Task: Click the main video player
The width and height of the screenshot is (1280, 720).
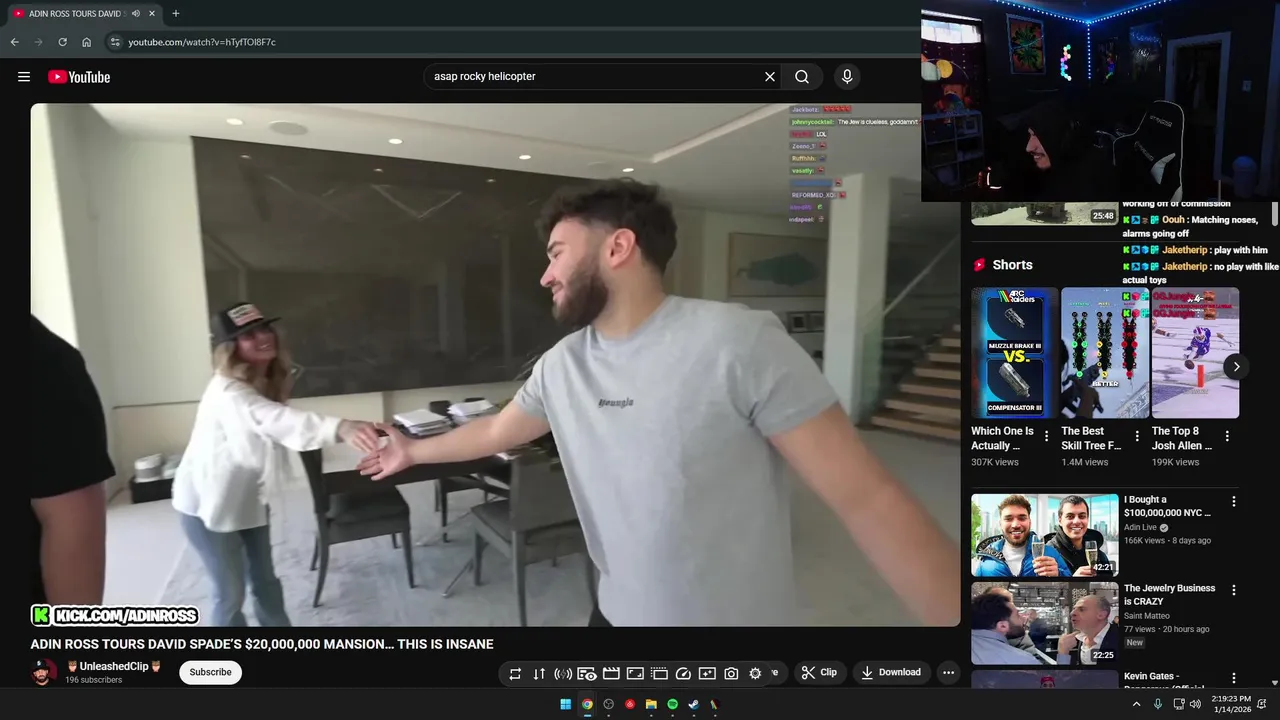Action: (495, 365)
